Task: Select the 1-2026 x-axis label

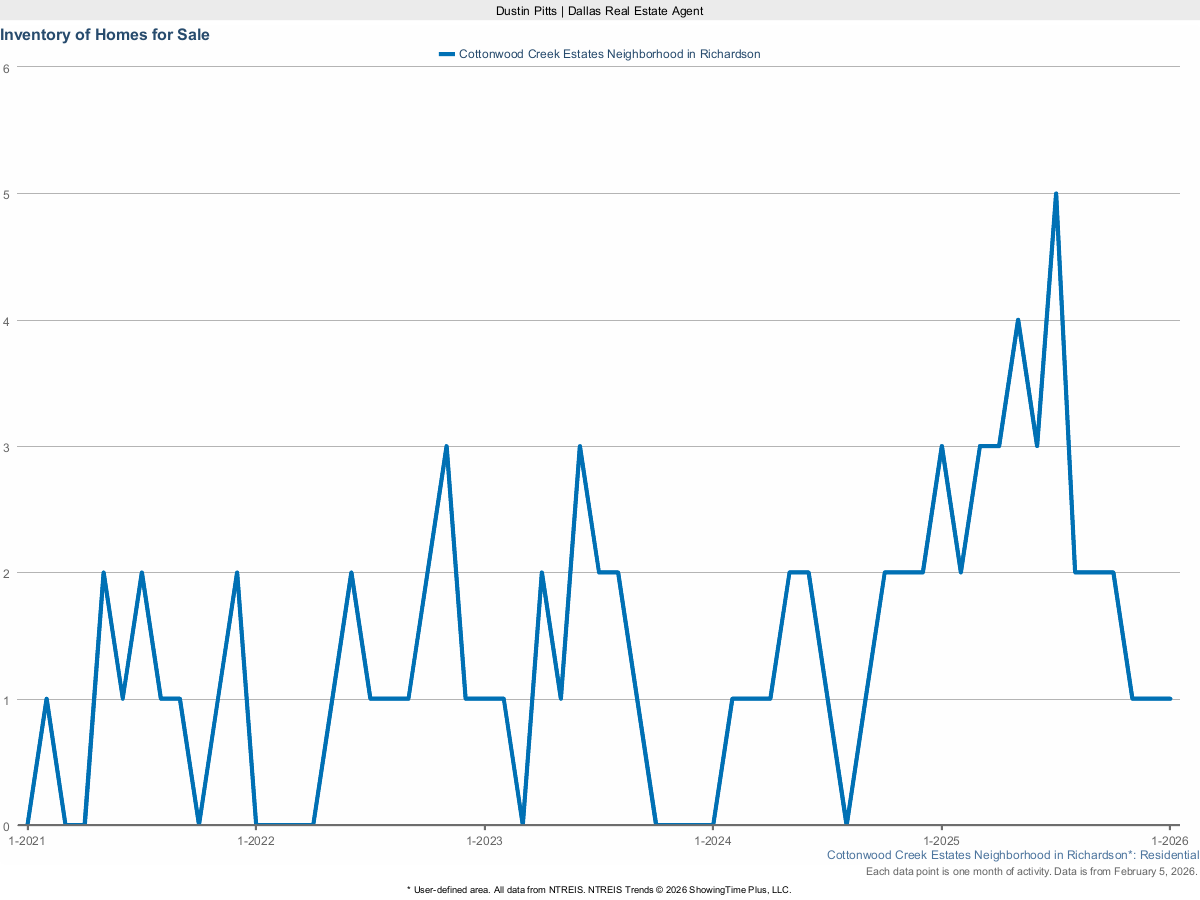Action: 1169,840
